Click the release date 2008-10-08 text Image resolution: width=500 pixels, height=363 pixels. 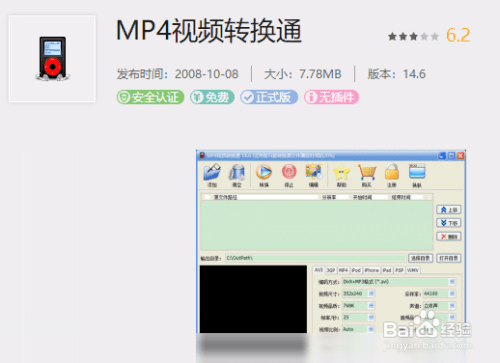pyautogui.click(x=207, y=74)
